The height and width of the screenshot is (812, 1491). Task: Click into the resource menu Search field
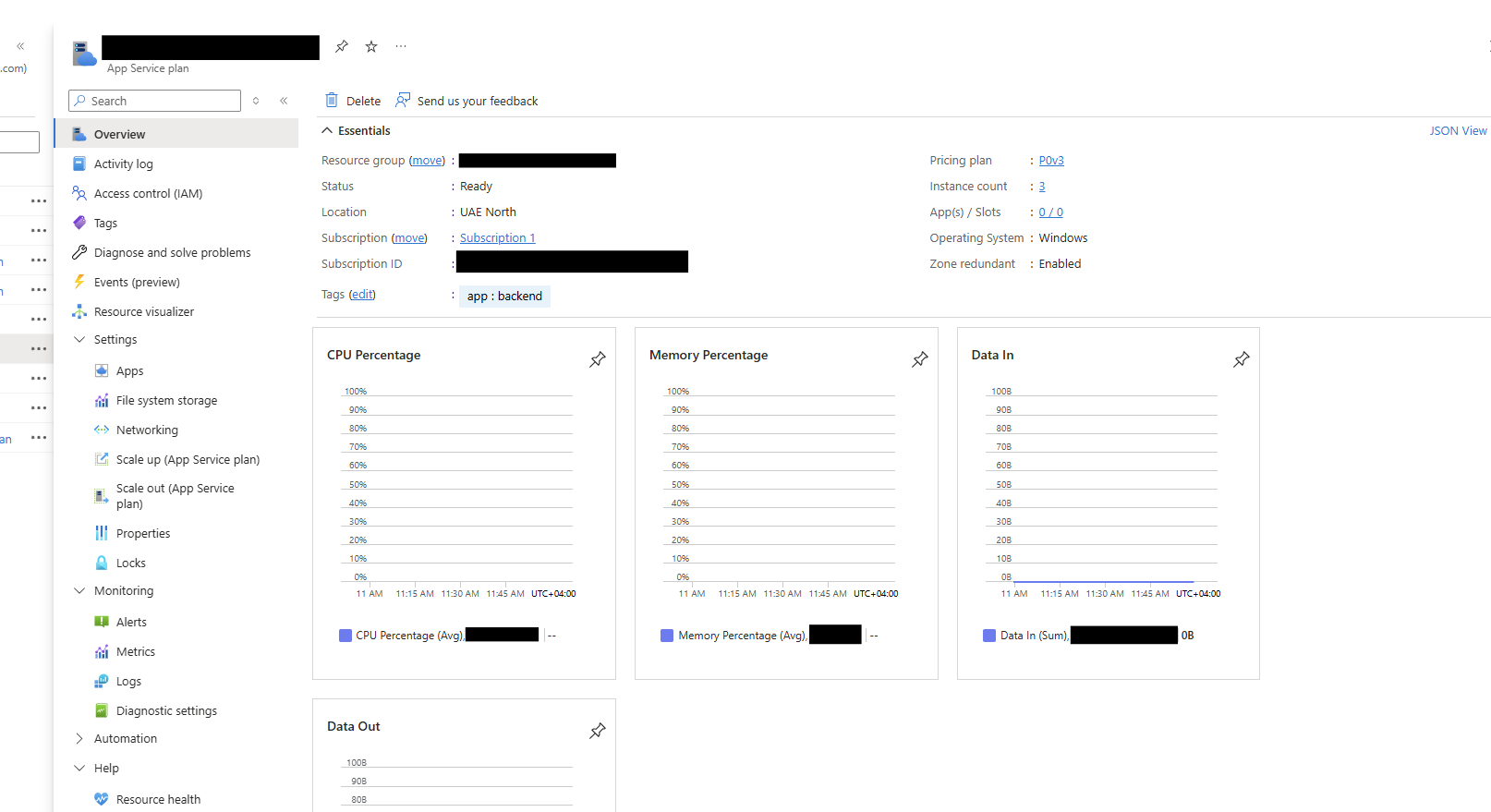point(155,101)
